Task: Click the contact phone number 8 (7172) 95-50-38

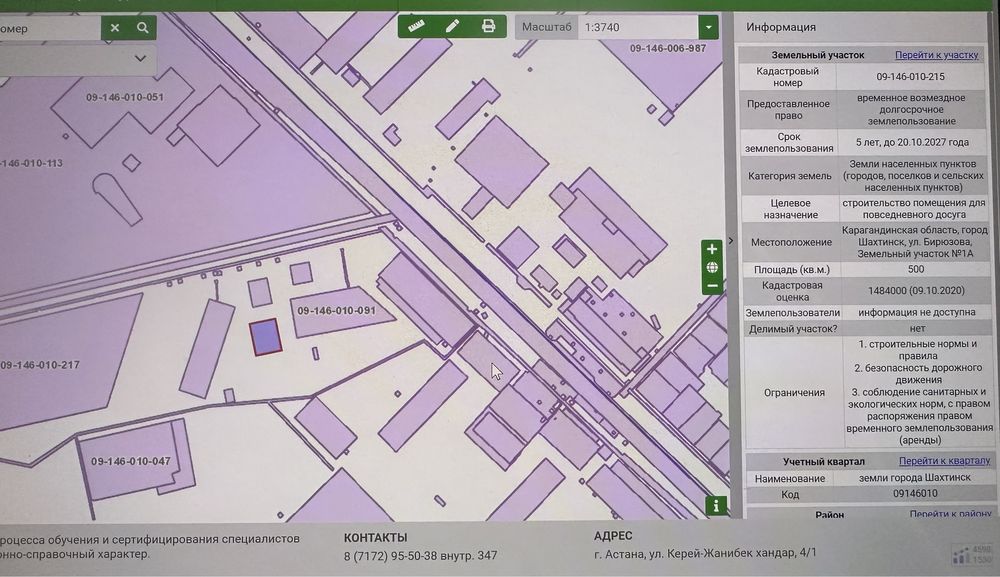Action: (420, 556)
